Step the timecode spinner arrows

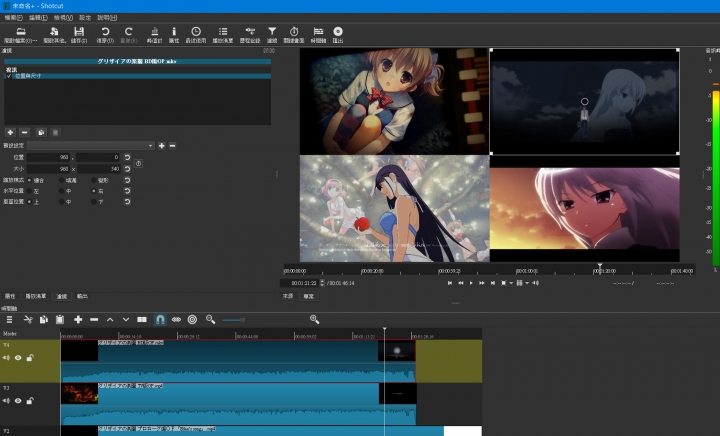[x=322, y=283]
